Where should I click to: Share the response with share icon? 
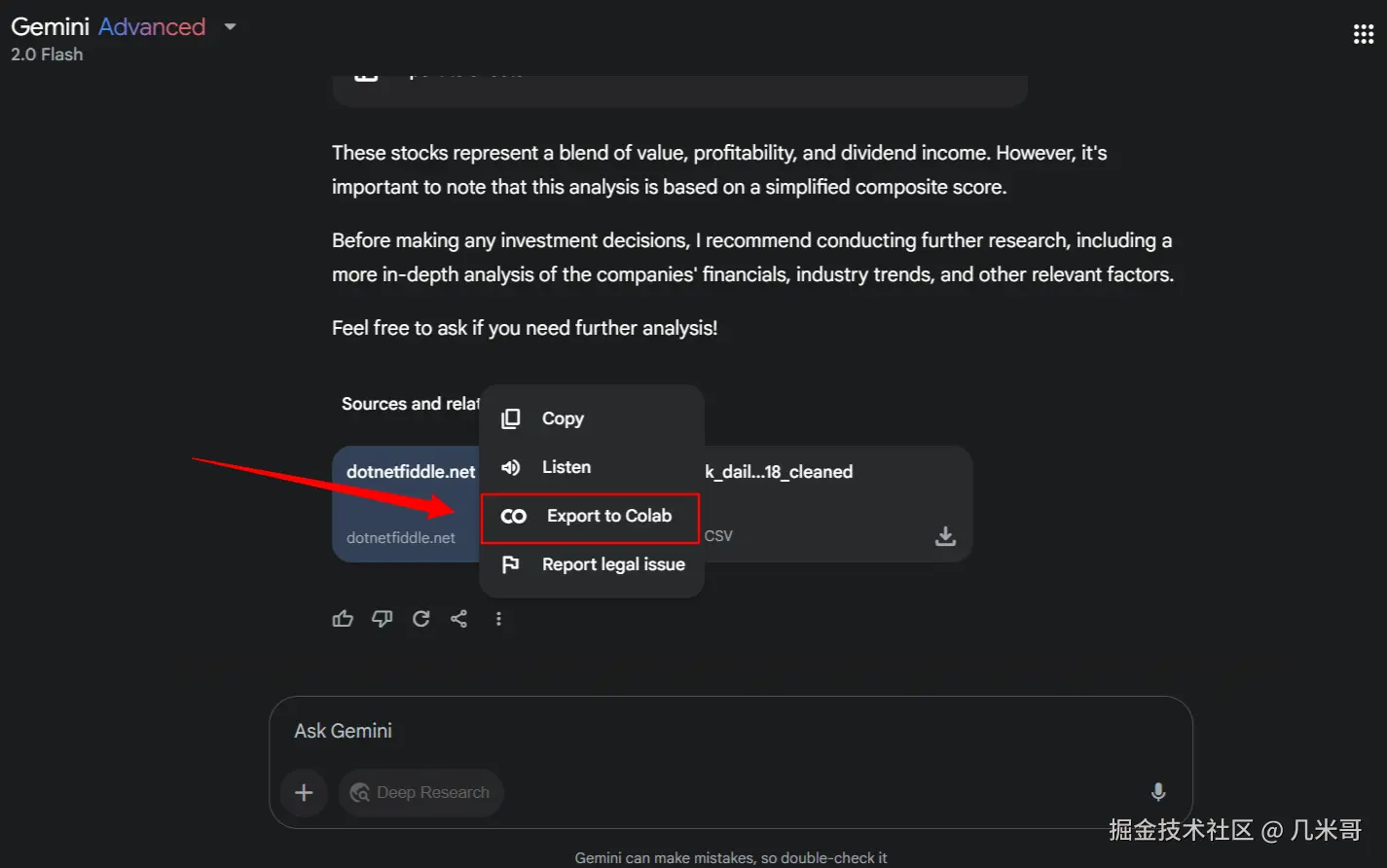click(x=459, y=619)
